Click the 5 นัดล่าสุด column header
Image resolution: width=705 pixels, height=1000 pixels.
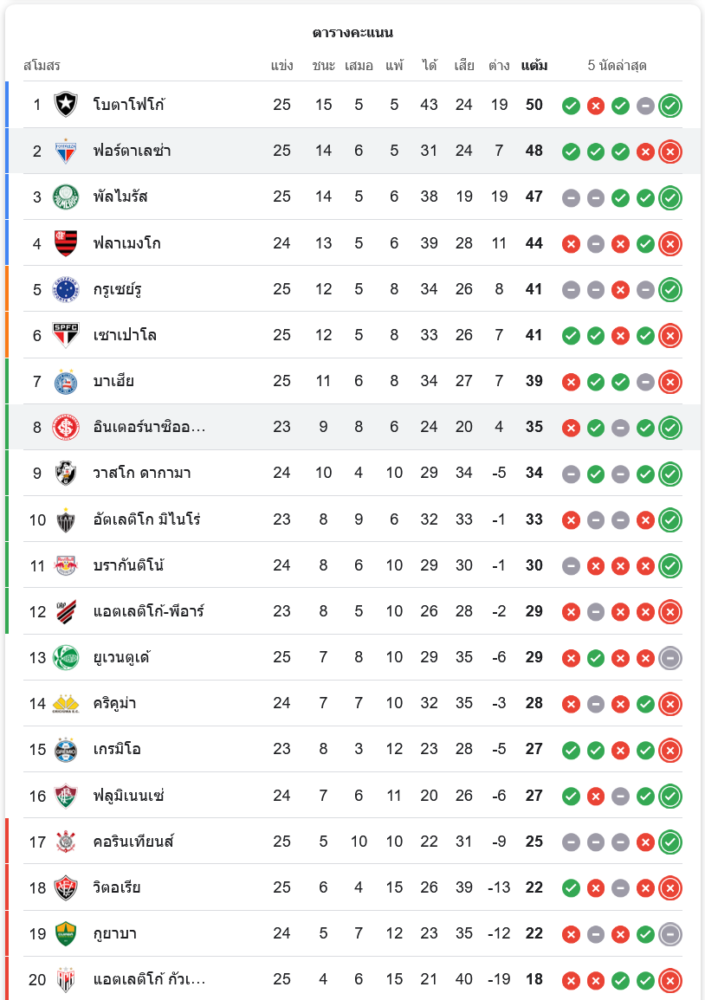[617, 66]
